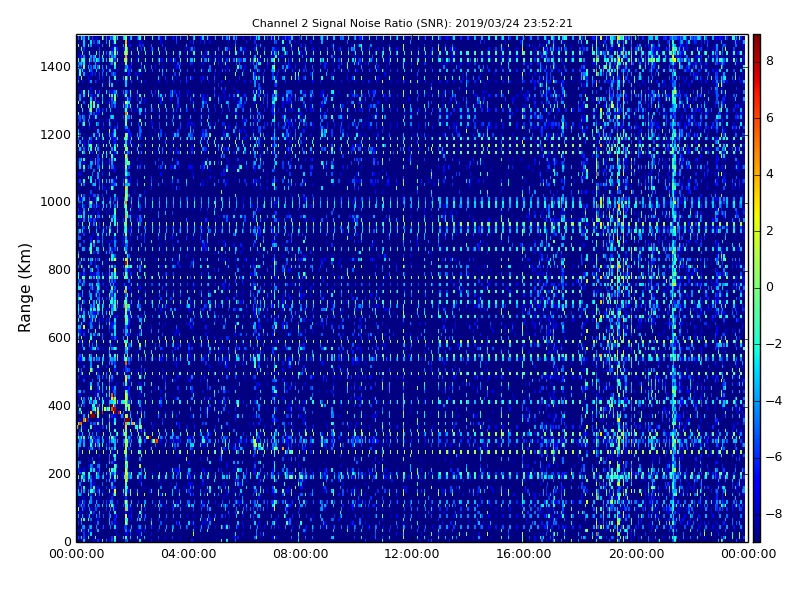800x600 pixels.
Task: Click the 1000 range tick label
Action: (56, 202)
